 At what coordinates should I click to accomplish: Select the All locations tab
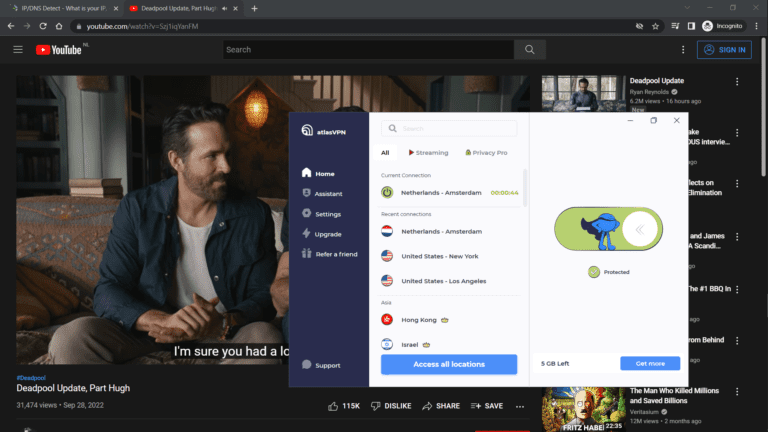385,153
